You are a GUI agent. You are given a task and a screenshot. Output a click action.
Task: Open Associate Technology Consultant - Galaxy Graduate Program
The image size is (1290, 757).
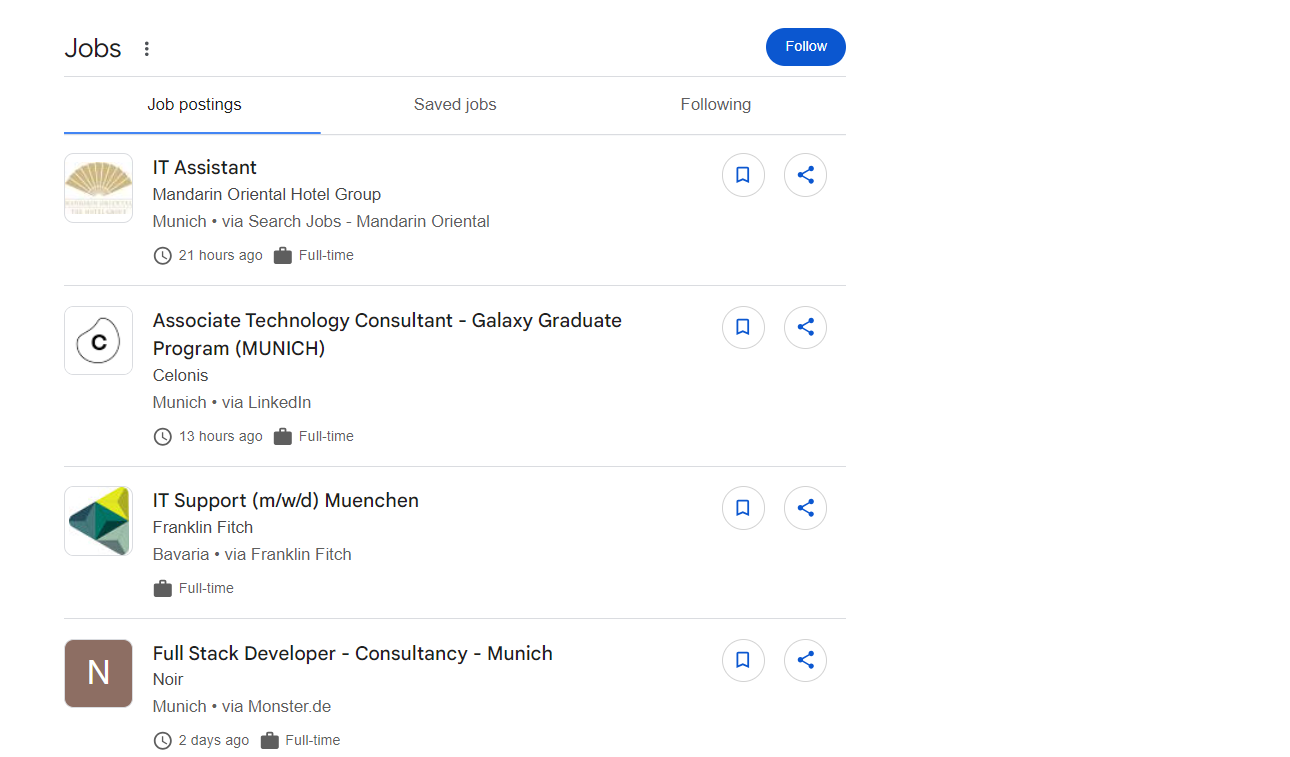tap(387, 334)
